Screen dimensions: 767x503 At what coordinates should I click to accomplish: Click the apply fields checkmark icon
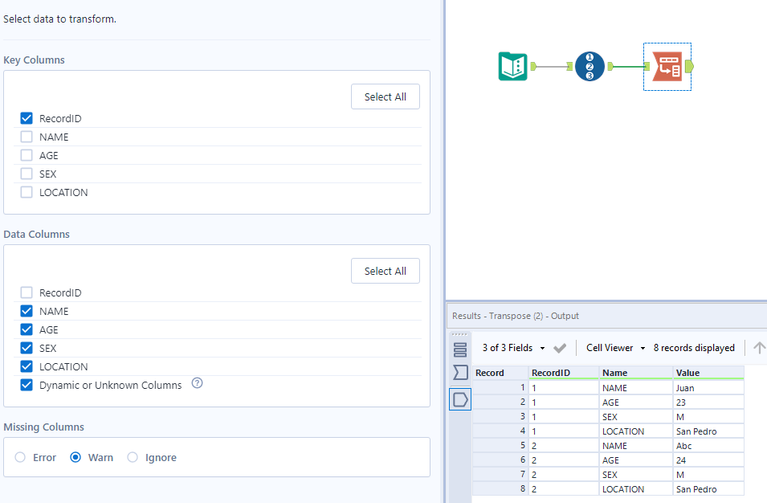(560, 348)
